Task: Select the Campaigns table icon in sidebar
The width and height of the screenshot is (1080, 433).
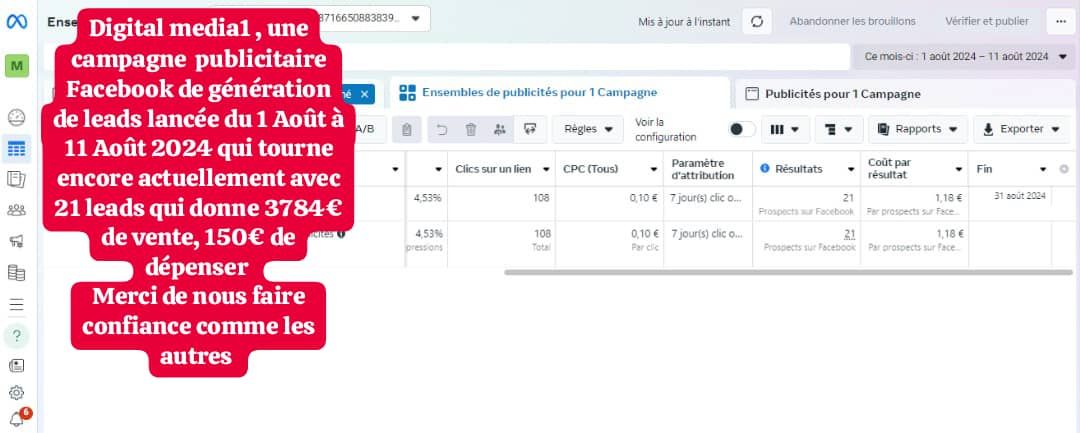Action: pyautogui.click(x=17, y=148)
